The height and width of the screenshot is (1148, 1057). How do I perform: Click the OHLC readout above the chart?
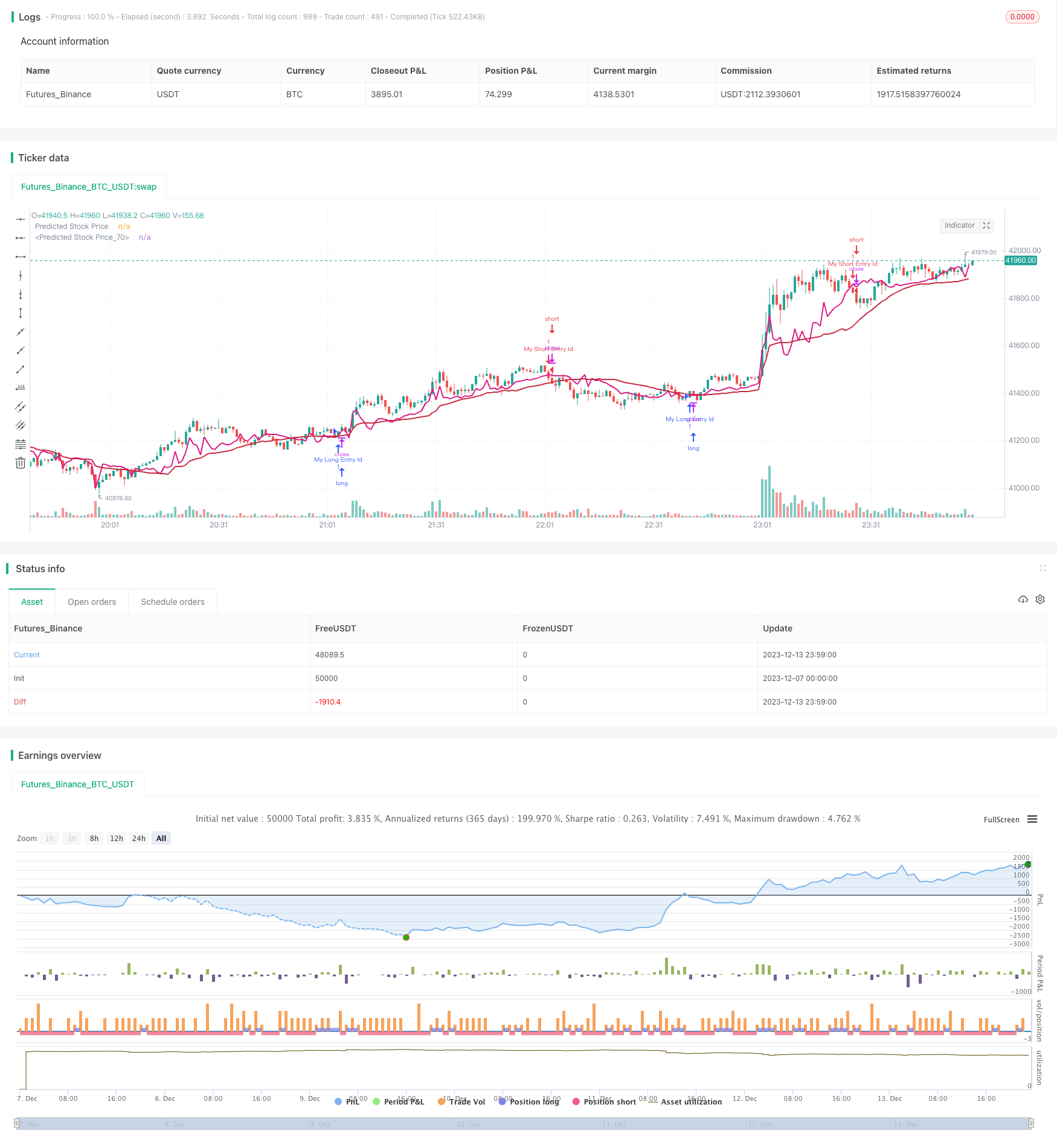(x=118, y=216)
